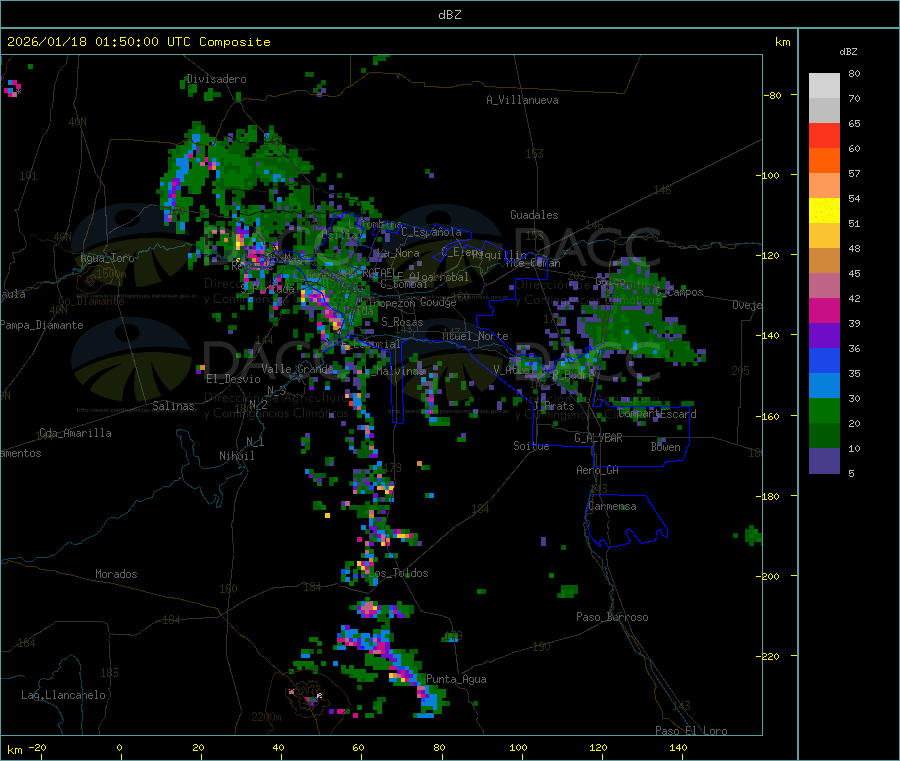Click the slate 5-10 dBZ legend swatch

[x=824, y=461]
